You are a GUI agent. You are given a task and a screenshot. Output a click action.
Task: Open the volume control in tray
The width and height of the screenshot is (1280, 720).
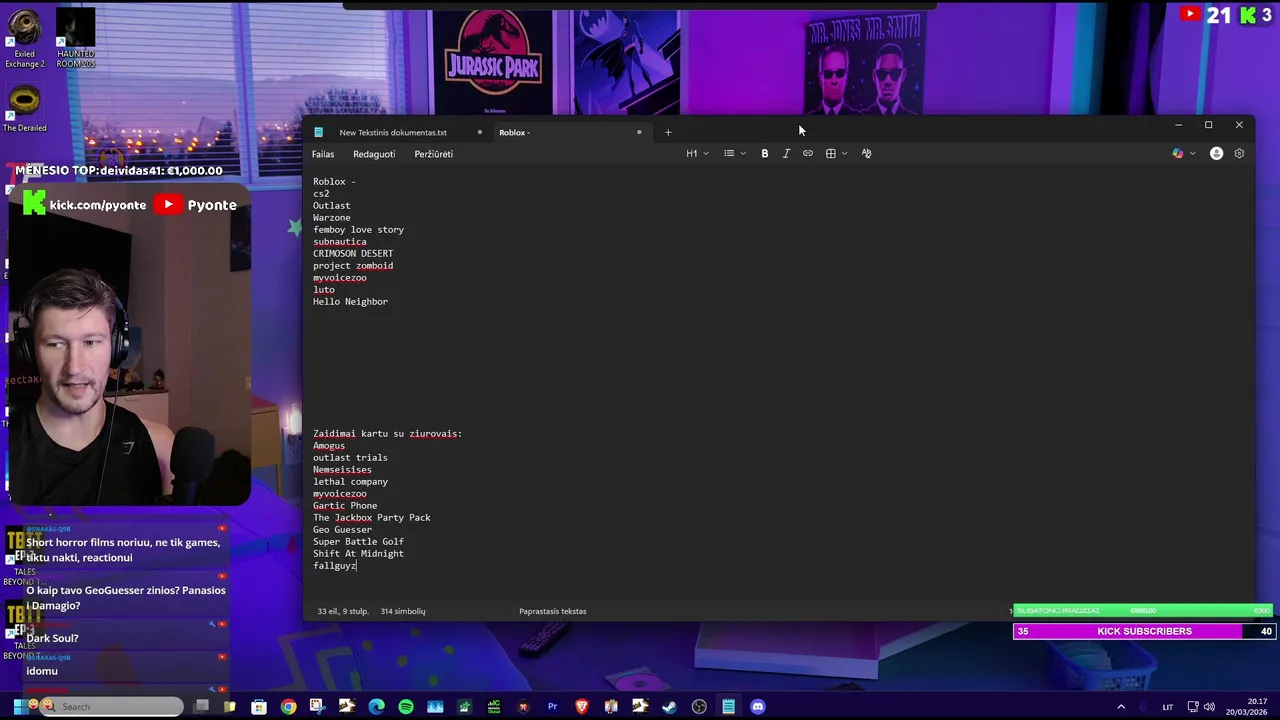(1210, 707)
